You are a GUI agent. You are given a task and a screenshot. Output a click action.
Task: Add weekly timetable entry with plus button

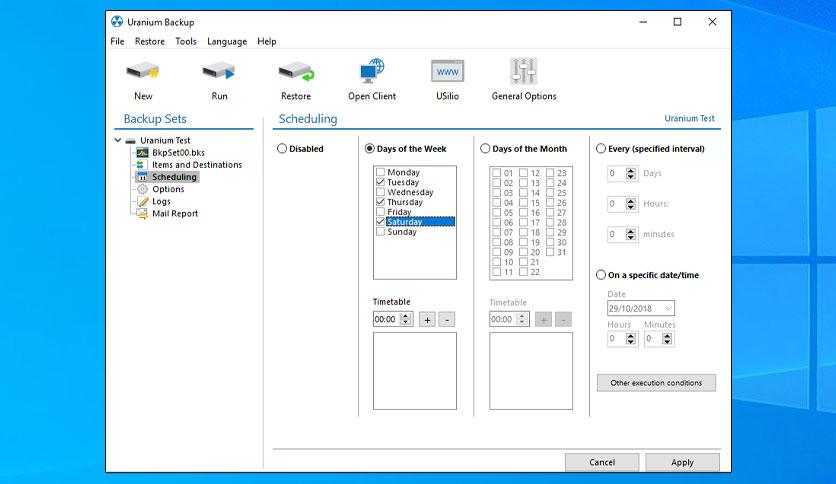click(427, 319)
